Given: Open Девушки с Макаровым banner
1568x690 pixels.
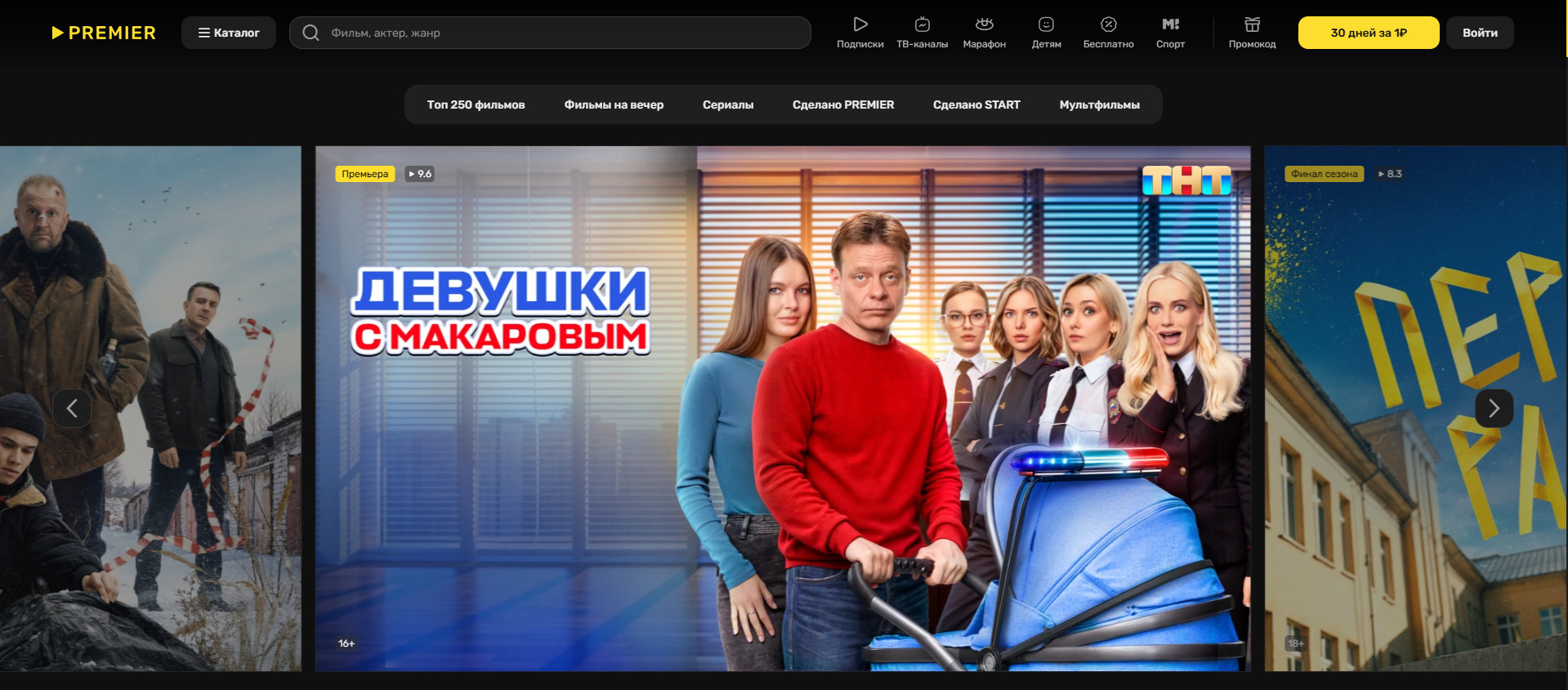Looking at the screenshot, I should pos(783,408).
